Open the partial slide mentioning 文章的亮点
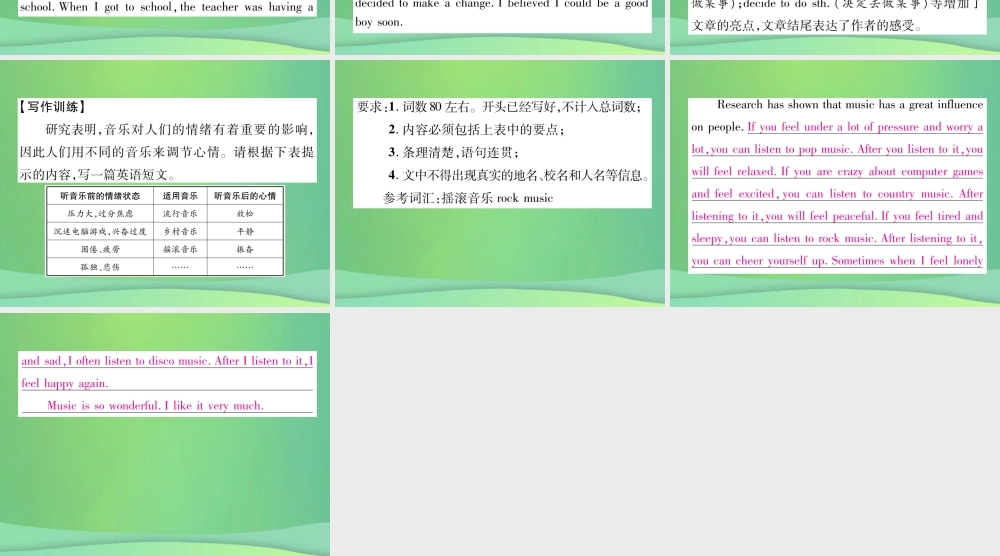The image size is (1000, 556). point(835,27)
